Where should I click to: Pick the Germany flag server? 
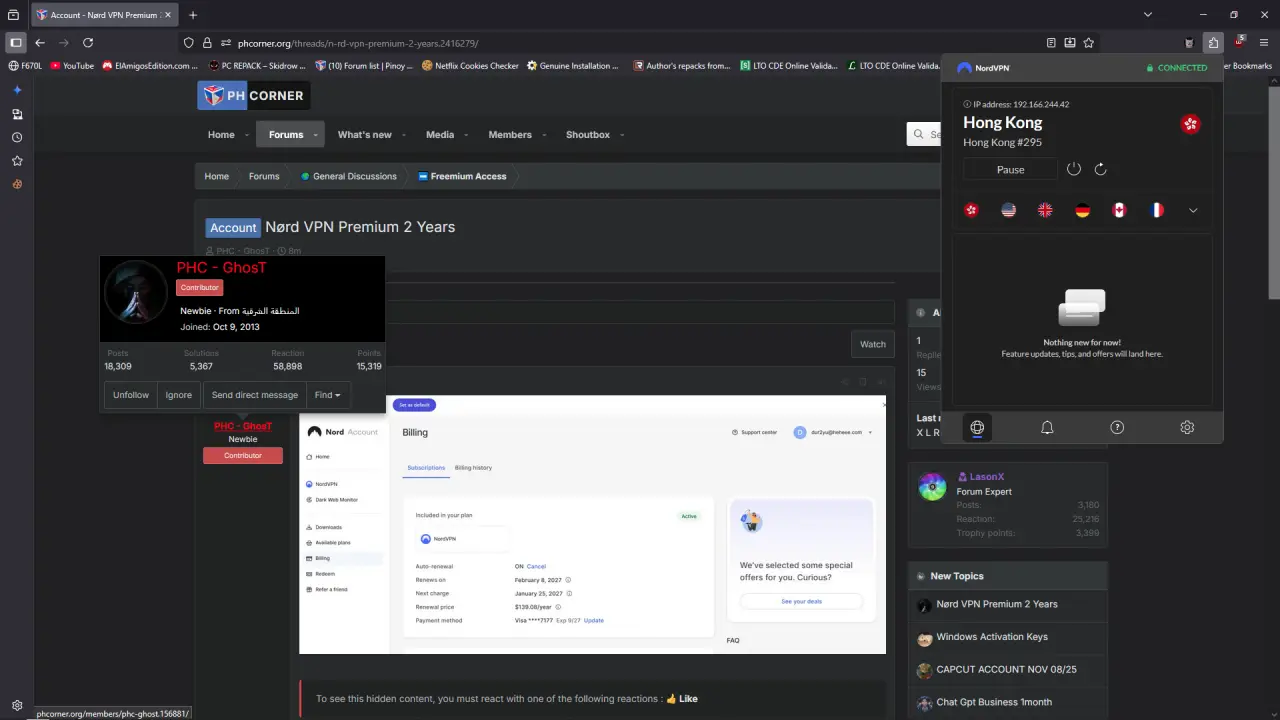(1082, 210)
